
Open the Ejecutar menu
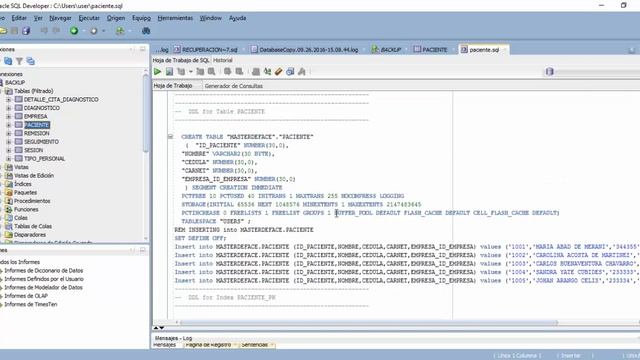pos(89,18)
